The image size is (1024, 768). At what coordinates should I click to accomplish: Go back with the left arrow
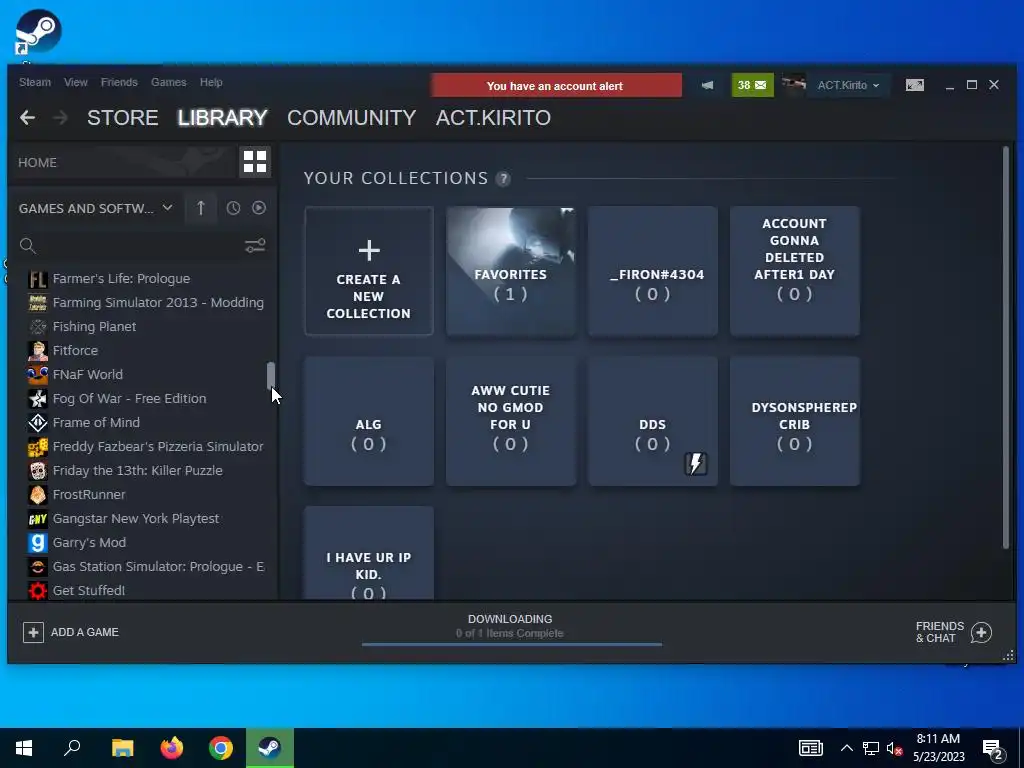click(x=27, y=118)
